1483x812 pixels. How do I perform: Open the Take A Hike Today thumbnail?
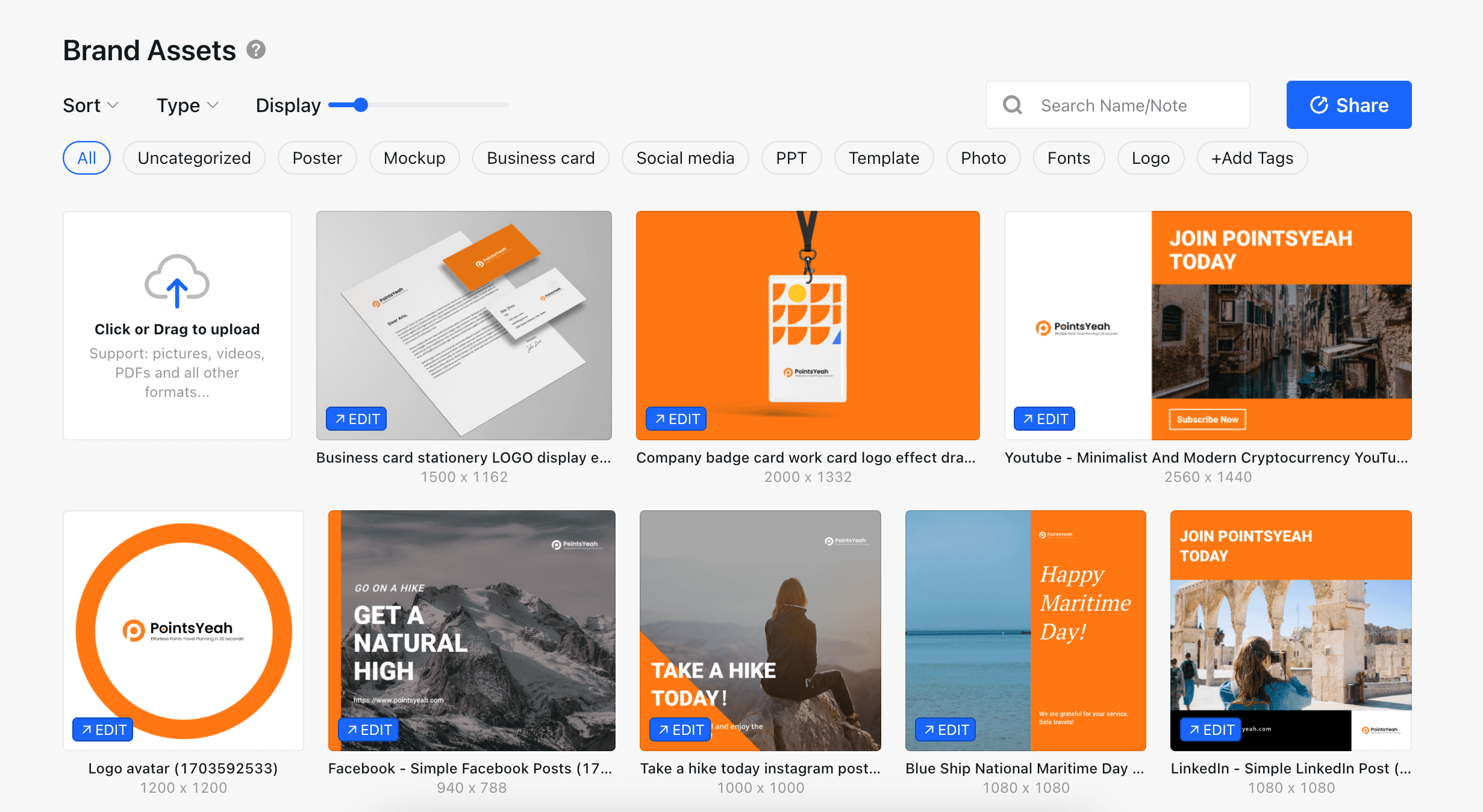click(x=760, y=630)
